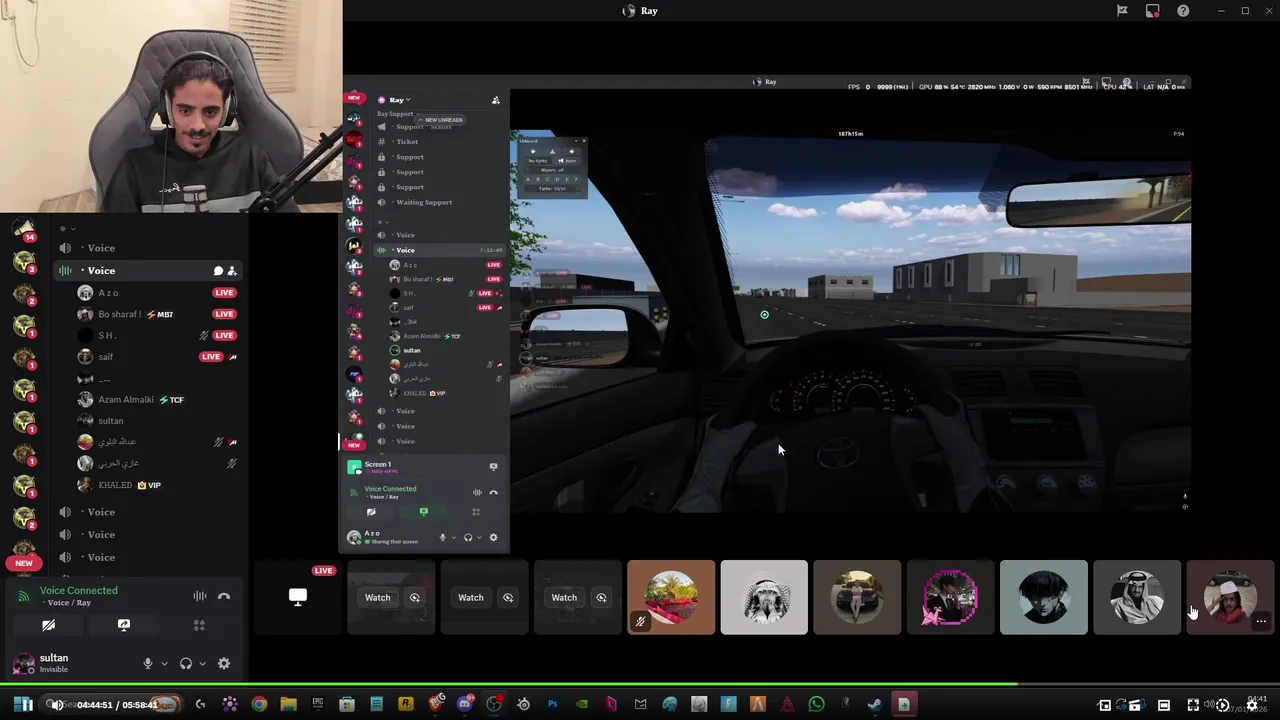The width and height of the screenshot is (1280, 720).
Task: Switch to theater mode in video player
Action: click(x=1164, y=705)
